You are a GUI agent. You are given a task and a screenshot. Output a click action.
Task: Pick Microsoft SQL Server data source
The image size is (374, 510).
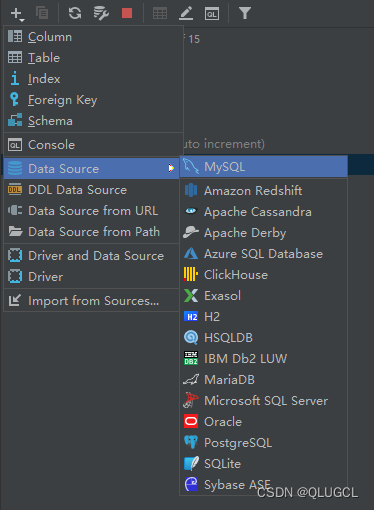point(264,400)
